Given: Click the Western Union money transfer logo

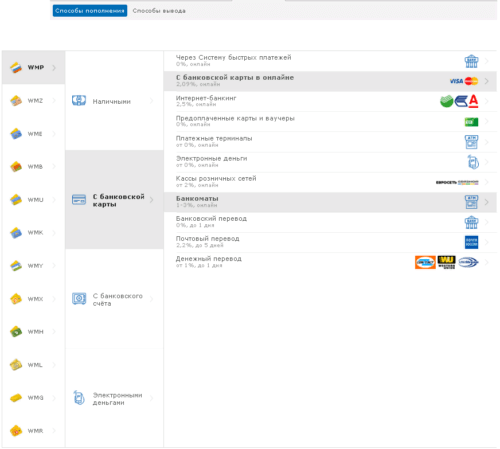Looking at the screenshot, I should (x=446, y=262).
